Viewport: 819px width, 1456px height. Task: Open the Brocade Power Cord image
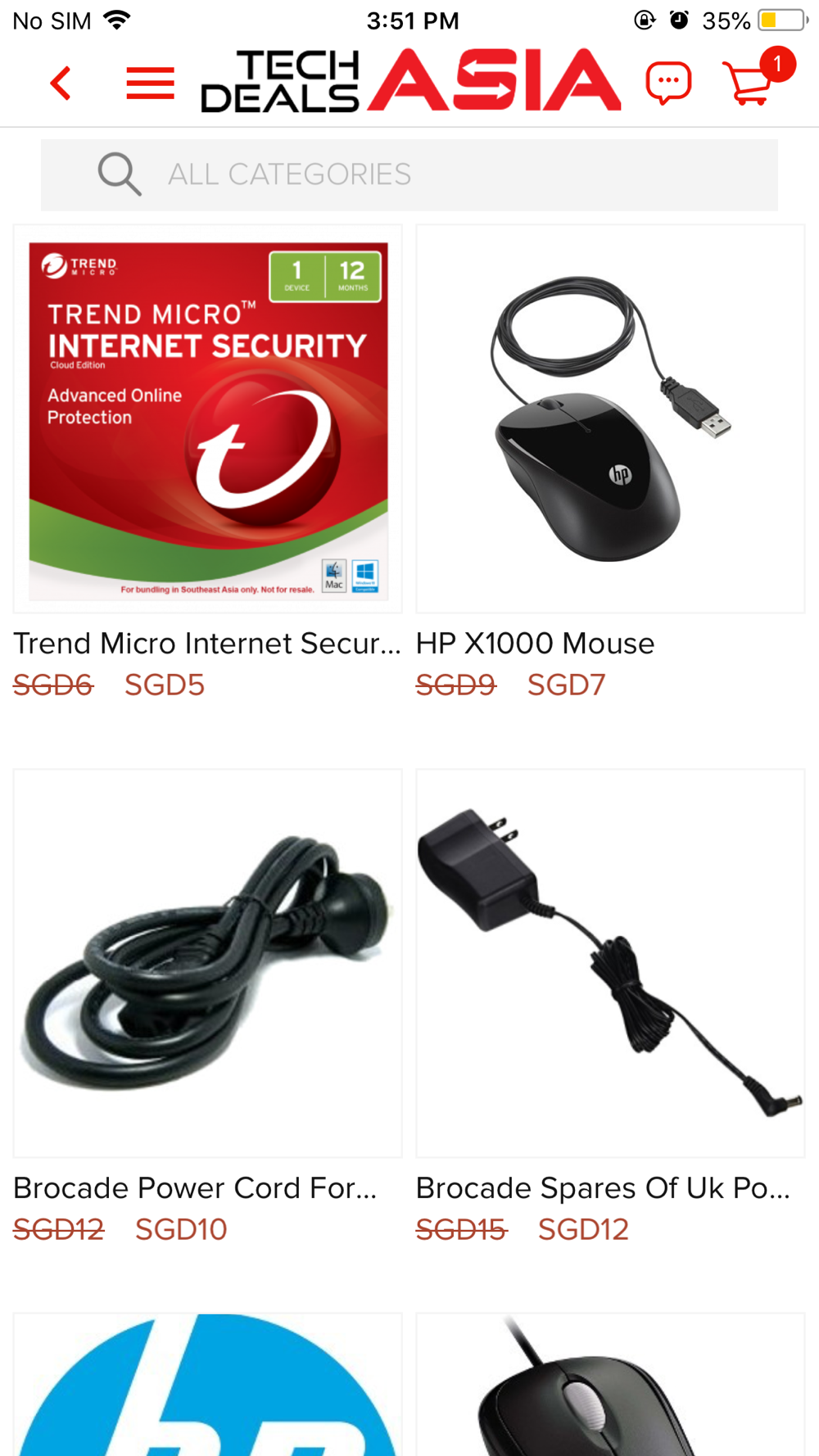(x=208, y=963)
